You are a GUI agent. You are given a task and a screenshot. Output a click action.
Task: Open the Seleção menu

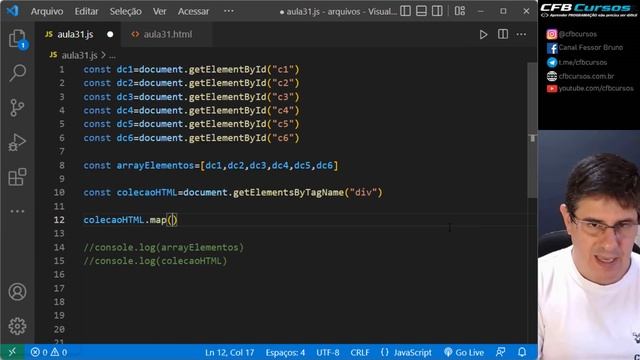pyautogui.click(x=125, y=11)
